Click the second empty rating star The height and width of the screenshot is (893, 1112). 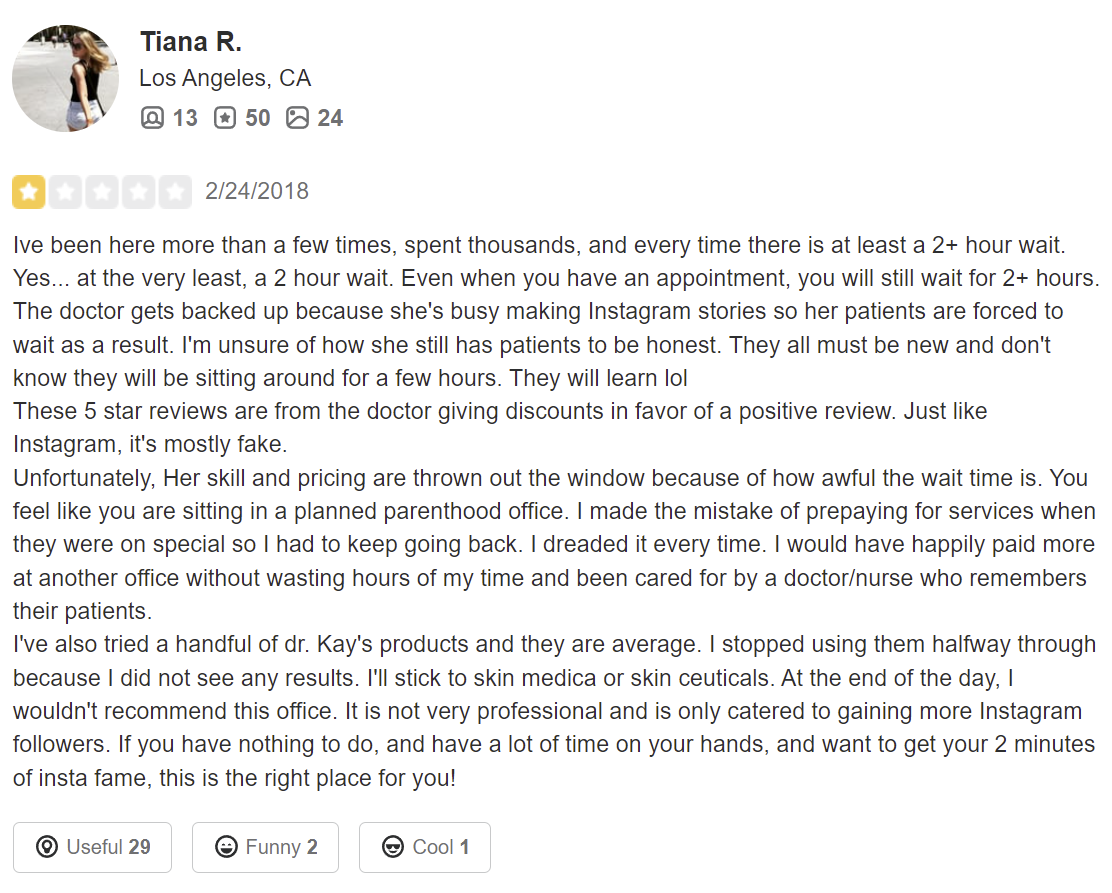click(65, 192)
